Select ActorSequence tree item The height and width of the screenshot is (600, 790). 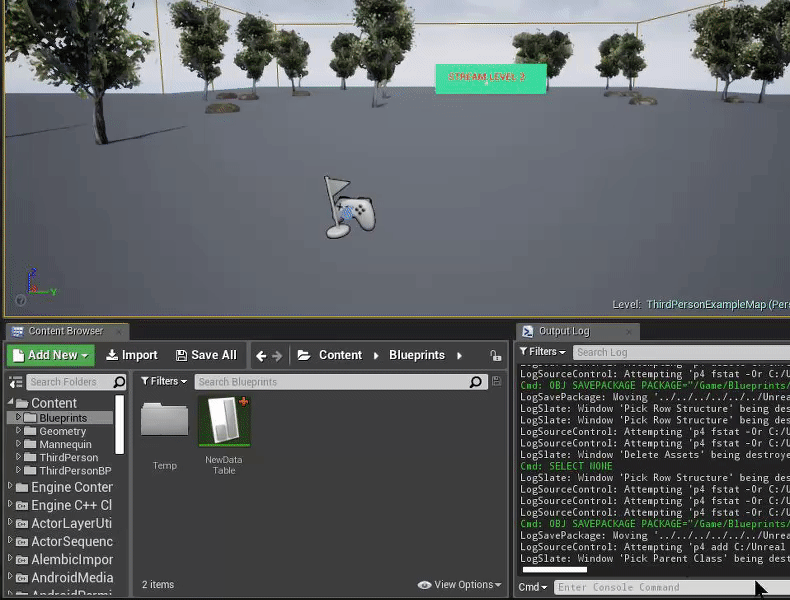pos(72,542)
